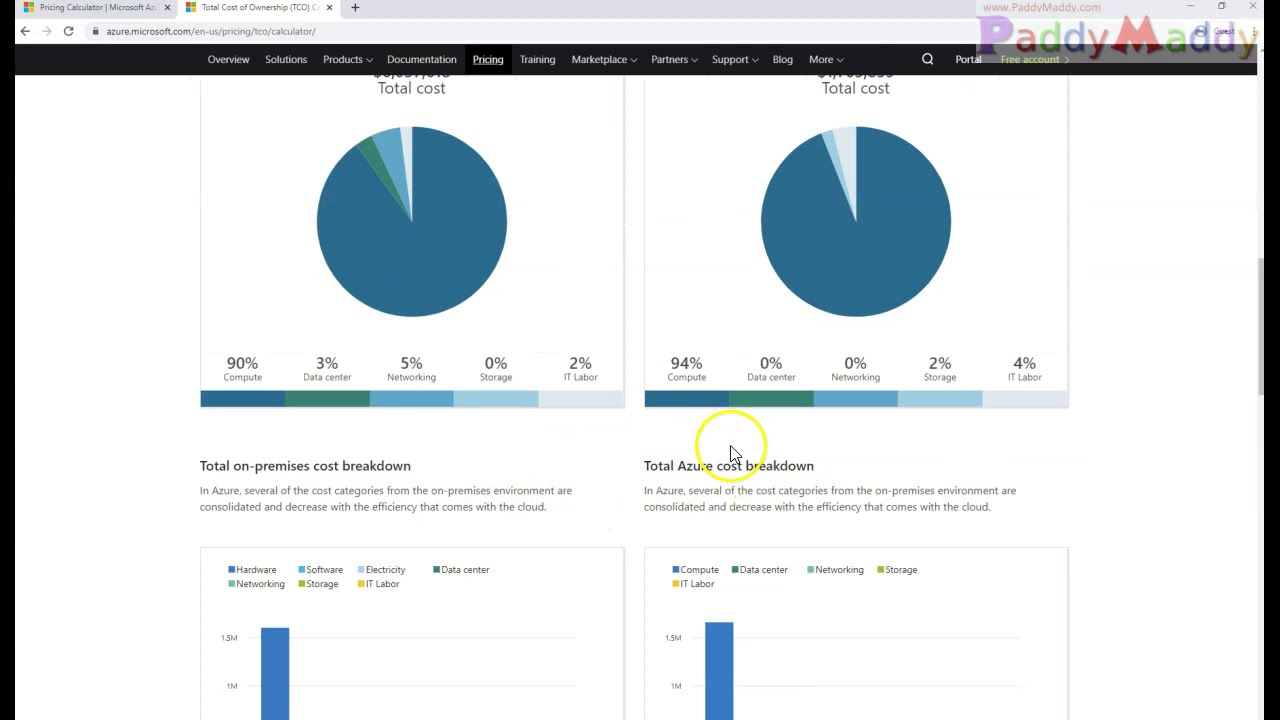Viewport: 1280px width, 720px height.
Task: Toggle Electricity legend item in on-premises chart
Action: (x=381, y=570)
